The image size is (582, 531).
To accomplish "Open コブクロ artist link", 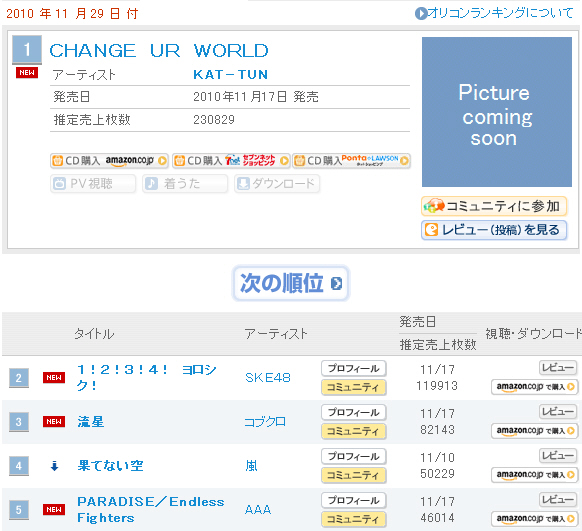I will [x=265, y=422].
